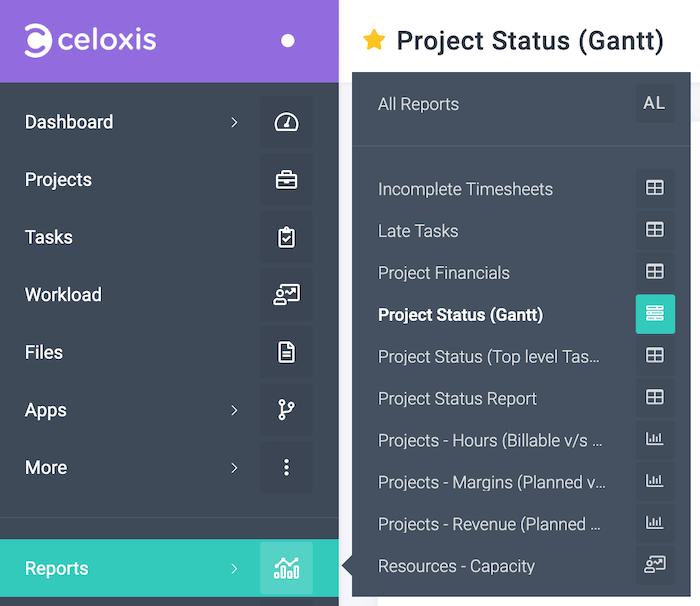Toggle the favorite star for Project Status
This screenshot has height=606, width=700.
click(374, 40)
